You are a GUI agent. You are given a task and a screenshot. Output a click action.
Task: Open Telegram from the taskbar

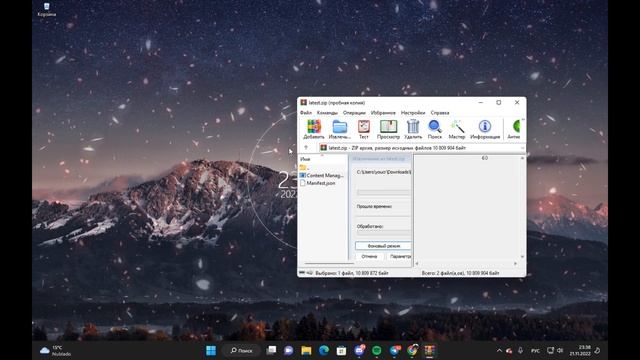[x=395, y=350]
